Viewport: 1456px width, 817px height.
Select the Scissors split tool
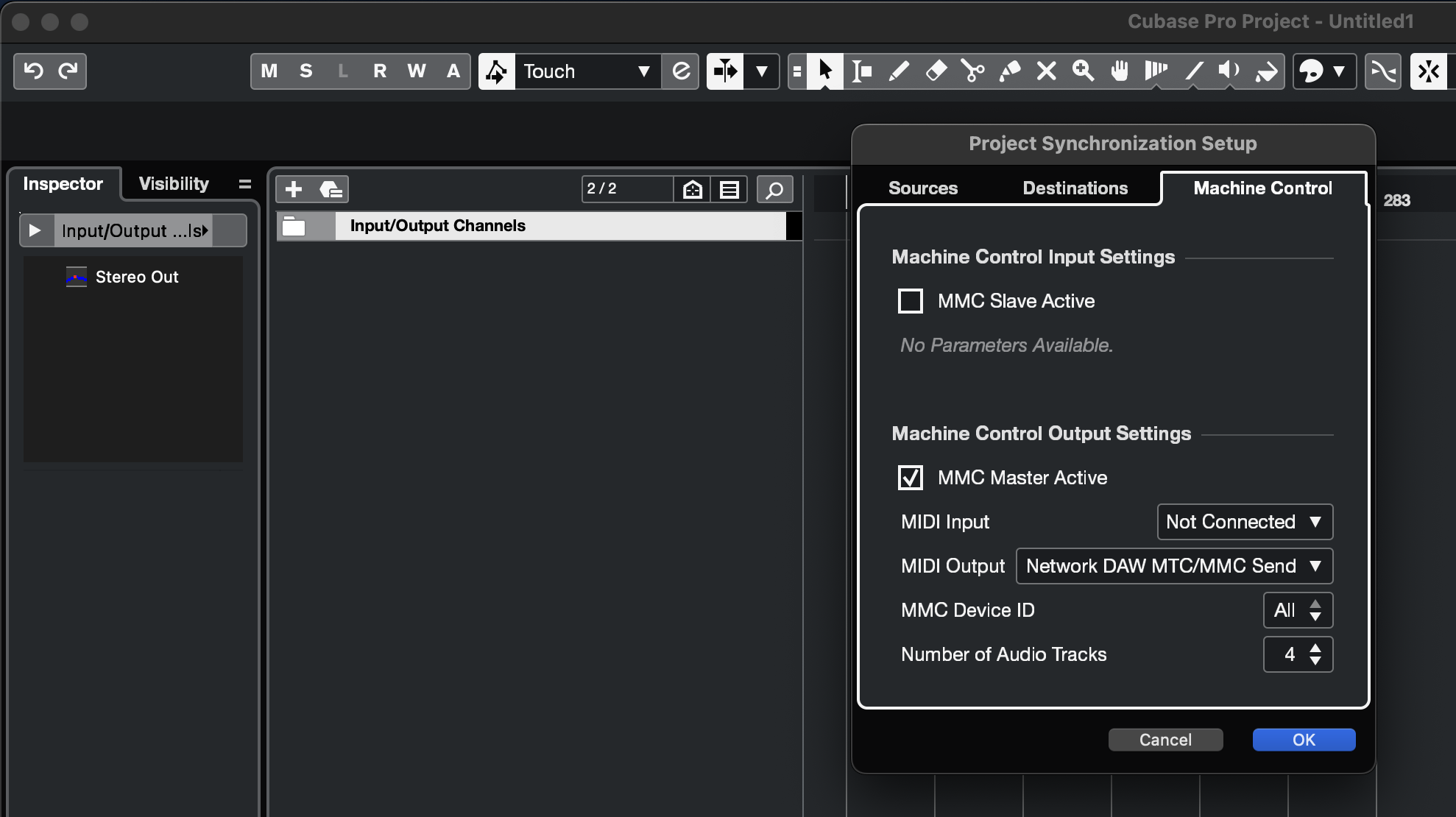click(x=972, y=71)
